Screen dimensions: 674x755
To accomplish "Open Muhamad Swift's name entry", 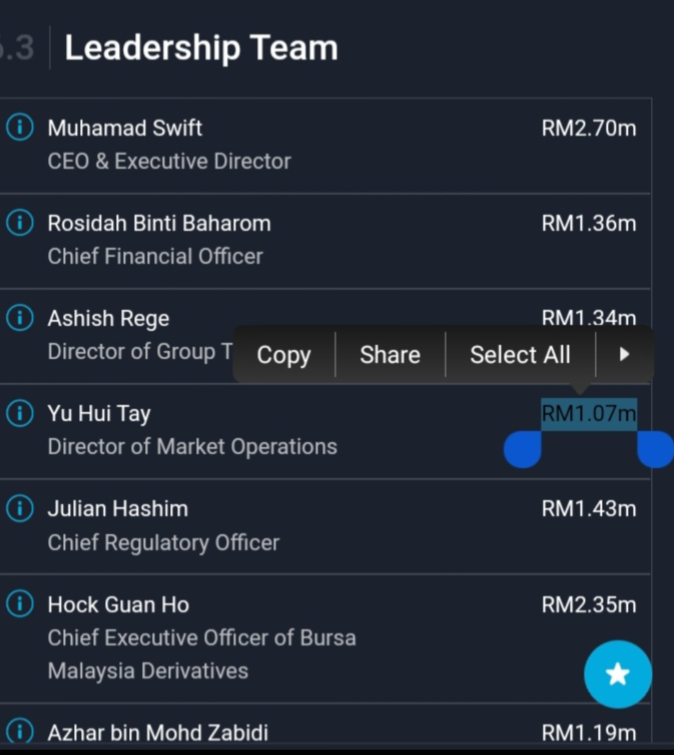I will 125,128.
